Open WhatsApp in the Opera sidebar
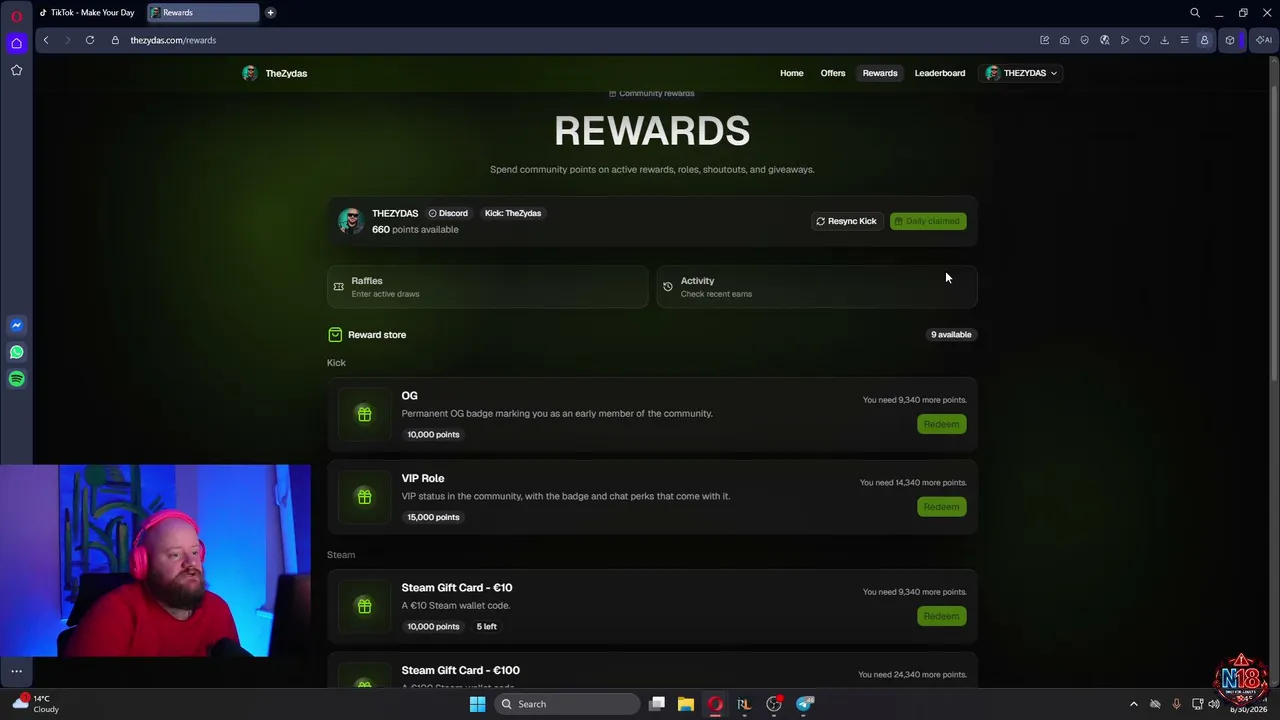 coord(16,352)
